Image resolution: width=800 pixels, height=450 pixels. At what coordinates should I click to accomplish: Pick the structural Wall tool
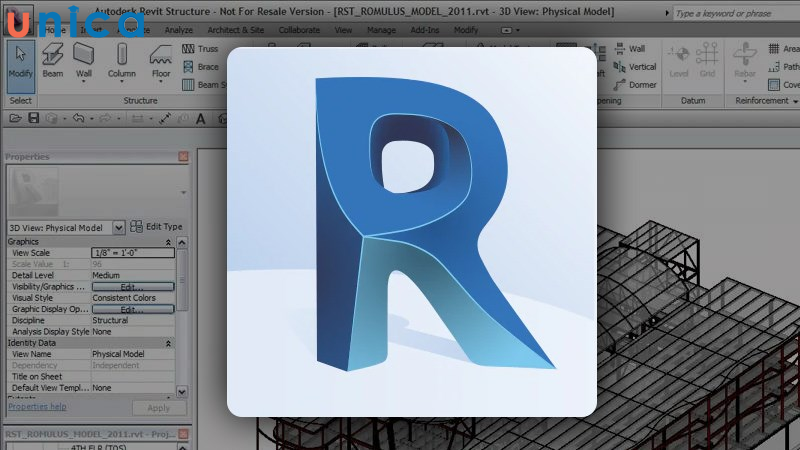(x=84, y=61)
